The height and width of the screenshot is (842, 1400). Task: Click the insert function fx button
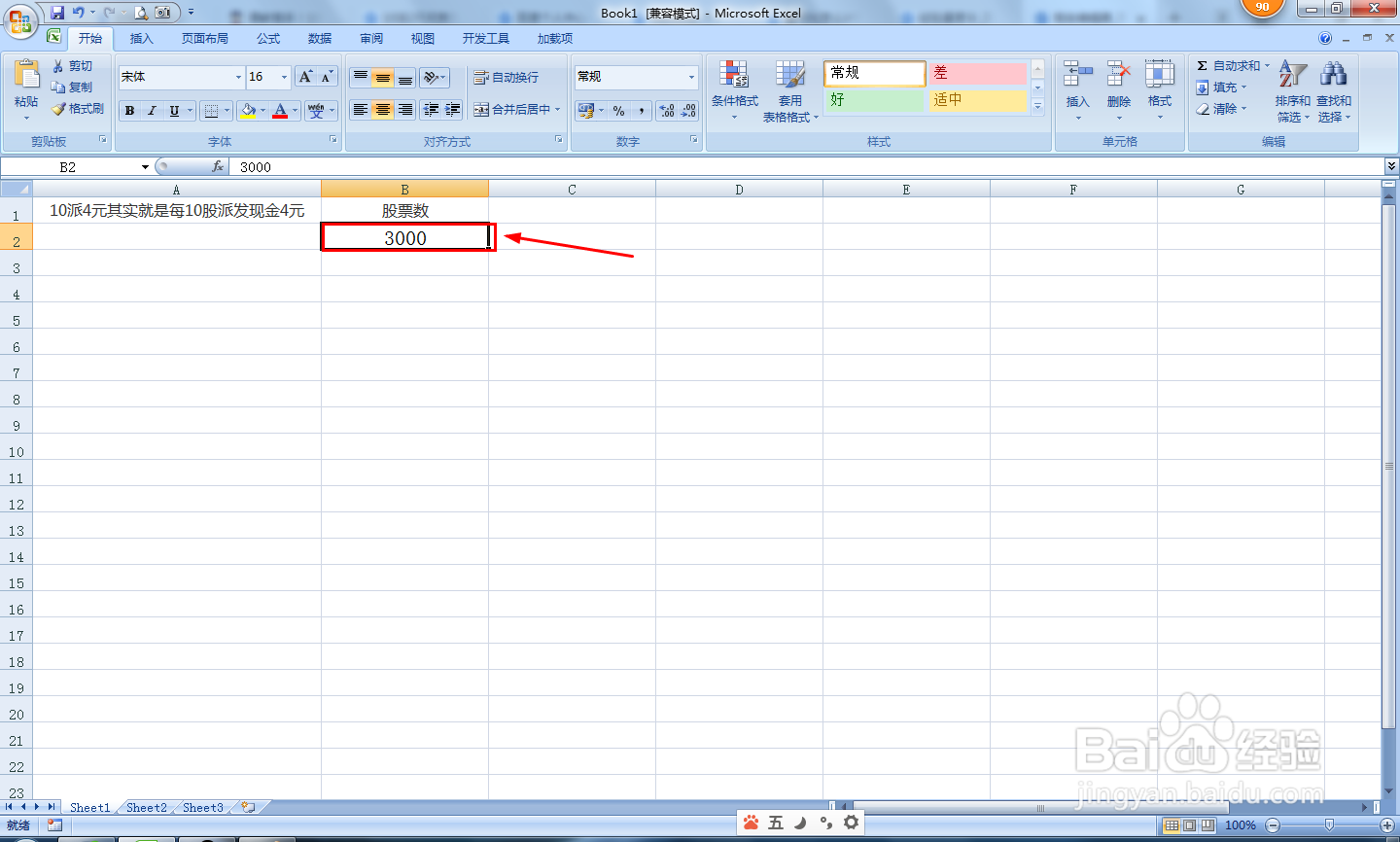coord(218,167)
